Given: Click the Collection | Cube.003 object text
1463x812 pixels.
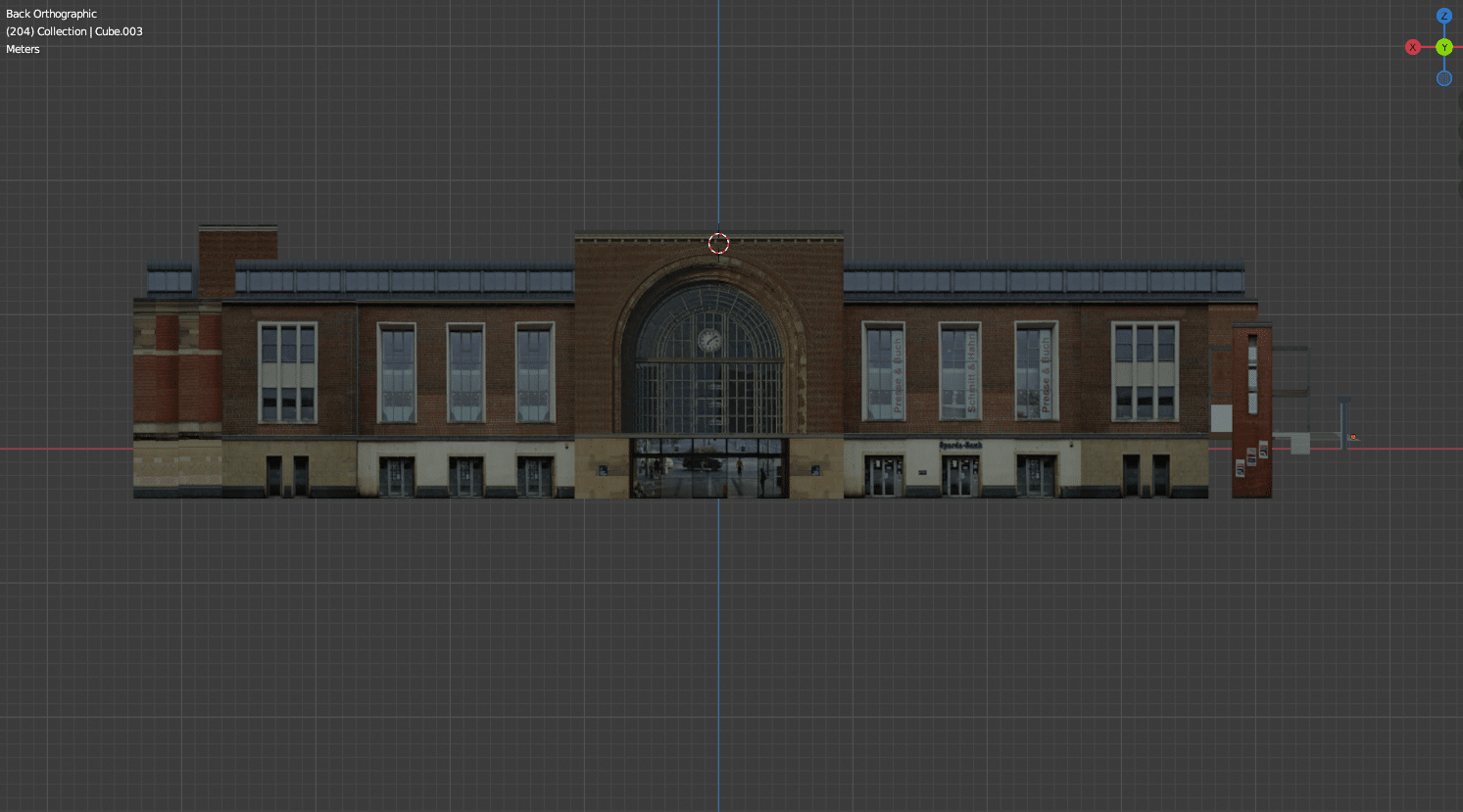Looking at the screenshot, I should pos(74,31).
